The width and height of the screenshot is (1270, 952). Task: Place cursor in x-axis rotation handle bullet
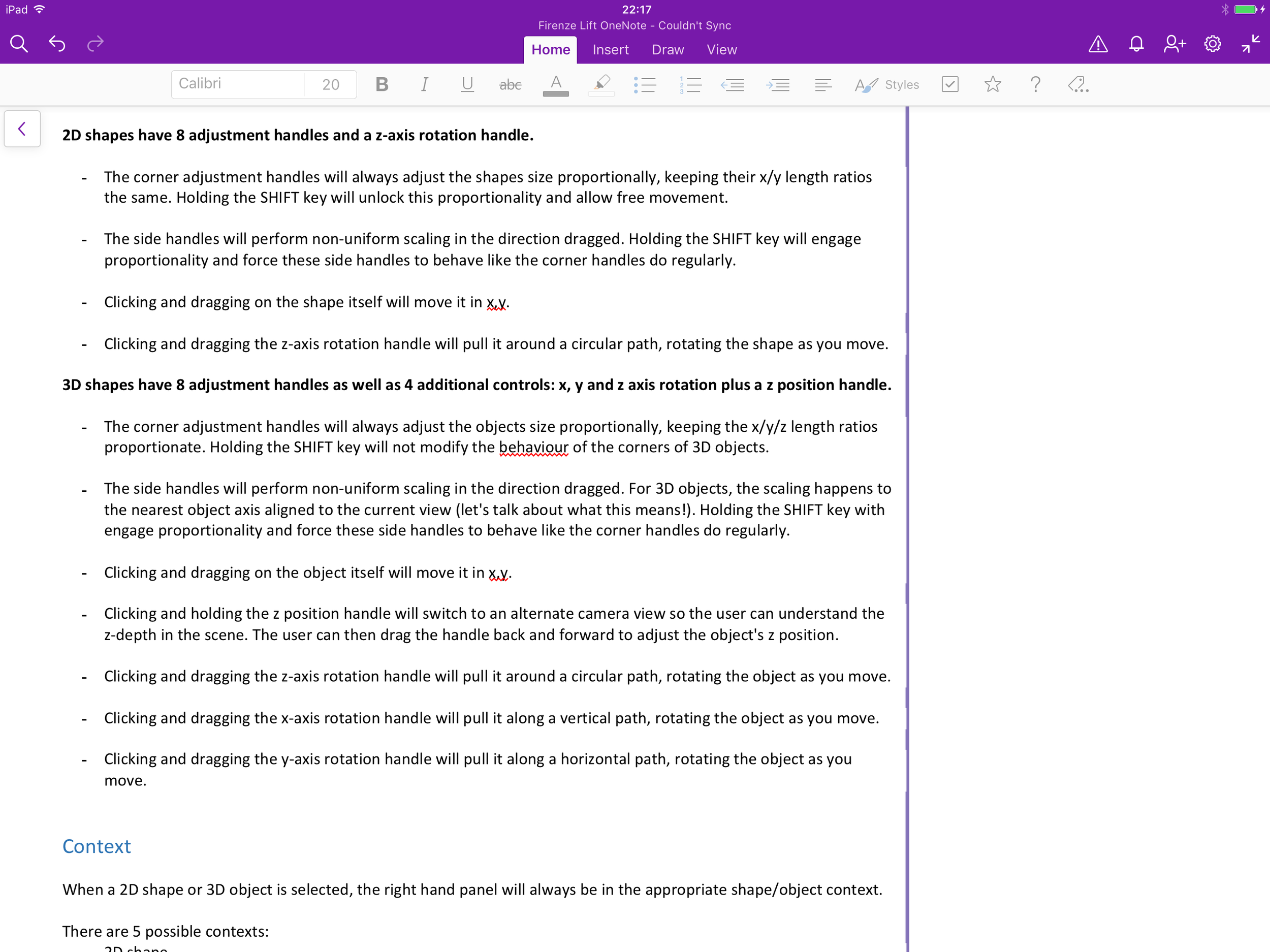[x=491, y=718]
